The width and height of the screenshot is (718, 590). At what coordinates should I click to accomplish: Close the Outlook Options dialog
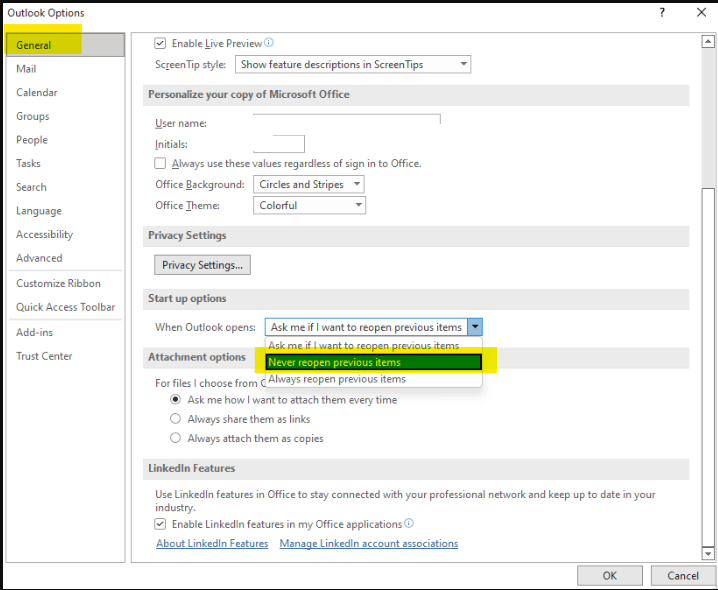tap(701, 13)
